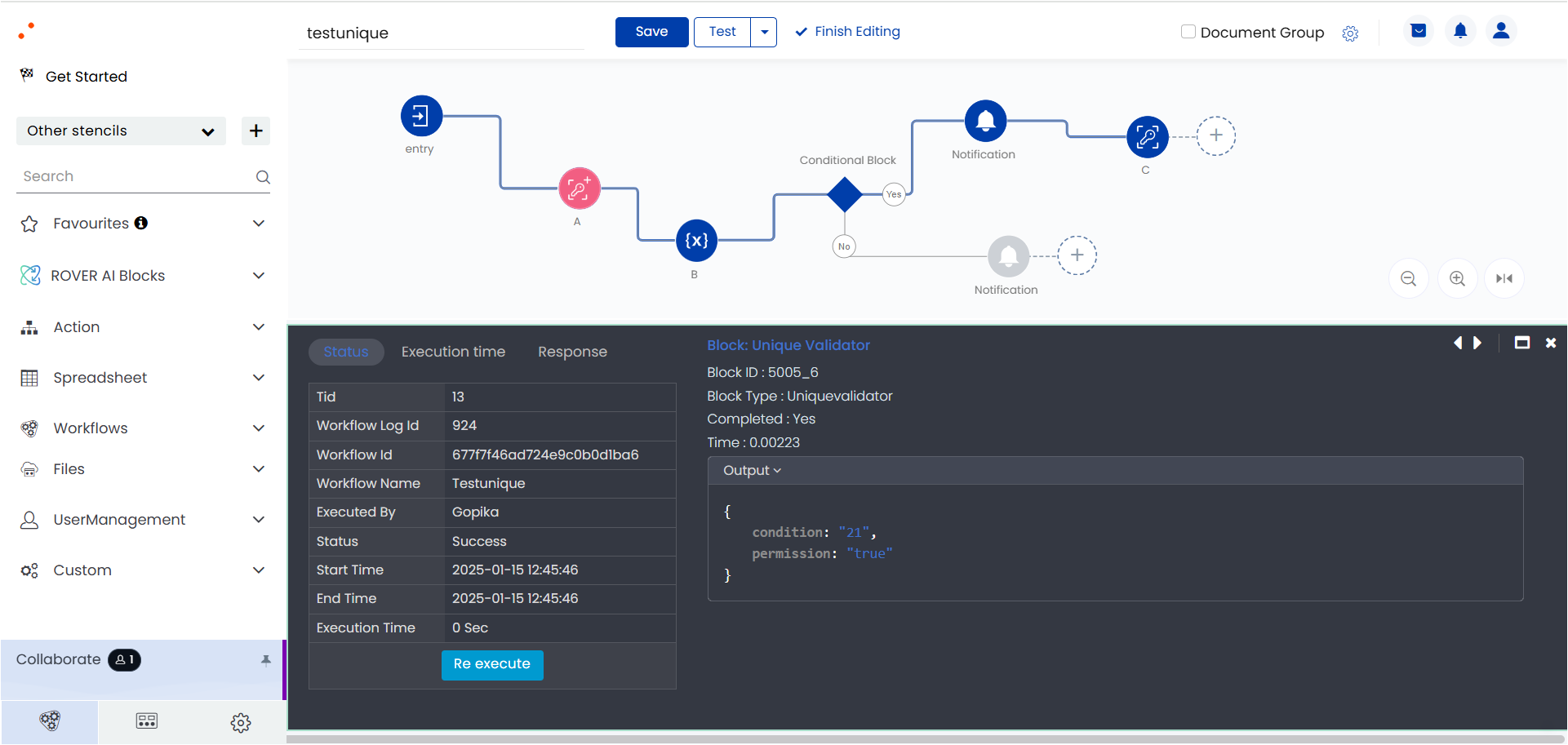
Task: Select the blue Notification bell block
Action: (x=986, y=121)
